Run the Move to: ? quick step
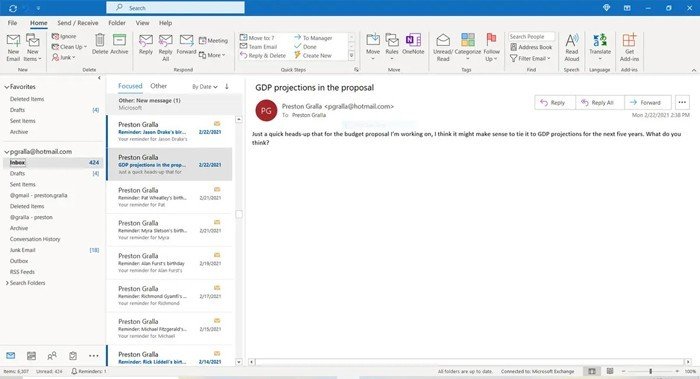The width and height of the screenshot is (700, 379). coord(257,38)
